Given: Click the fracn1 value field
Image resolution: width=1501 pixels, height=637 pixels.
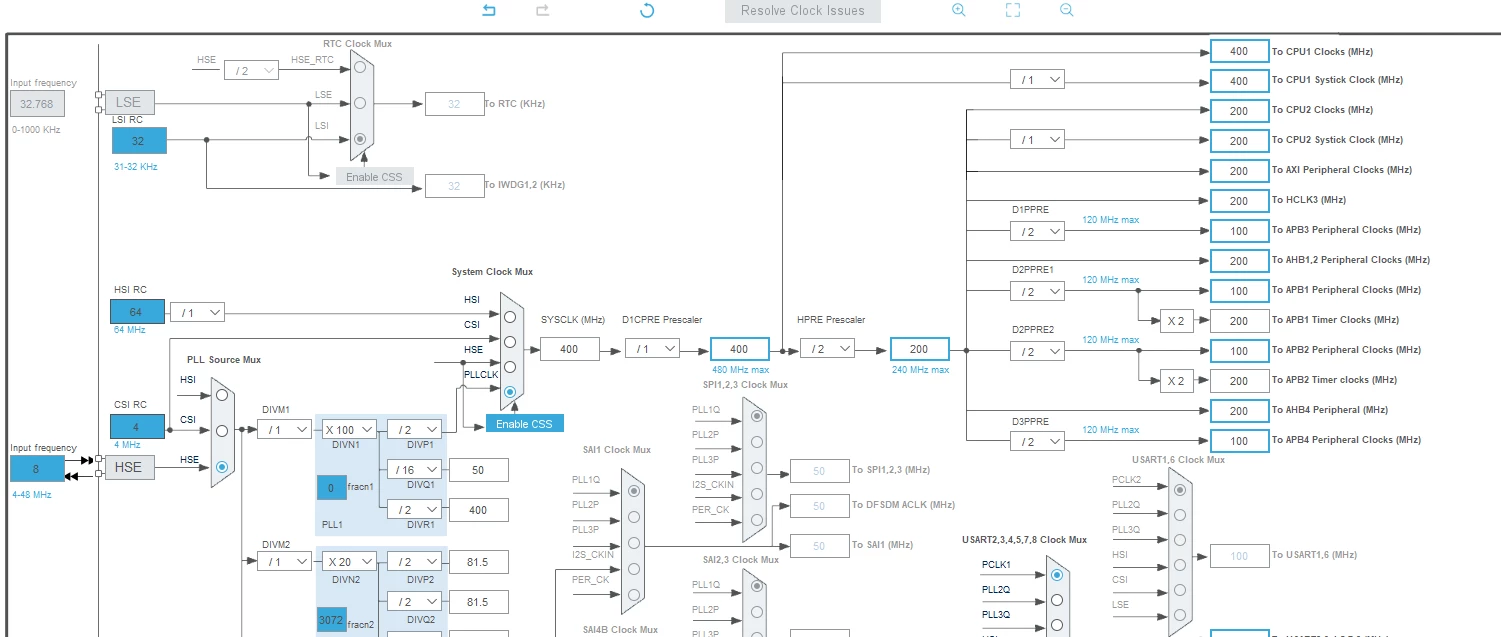Looking at the screenshot, I should pyautogui.click(x=331, y=488).
